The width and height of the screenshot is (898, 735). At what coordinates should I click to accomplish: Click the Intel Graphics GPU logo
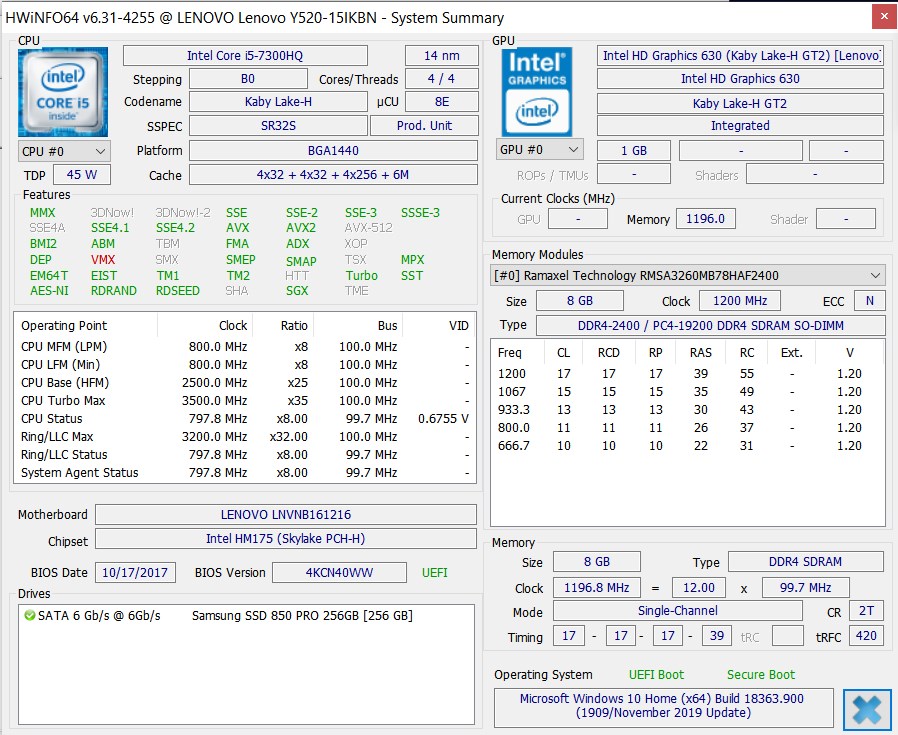point(538,92)
